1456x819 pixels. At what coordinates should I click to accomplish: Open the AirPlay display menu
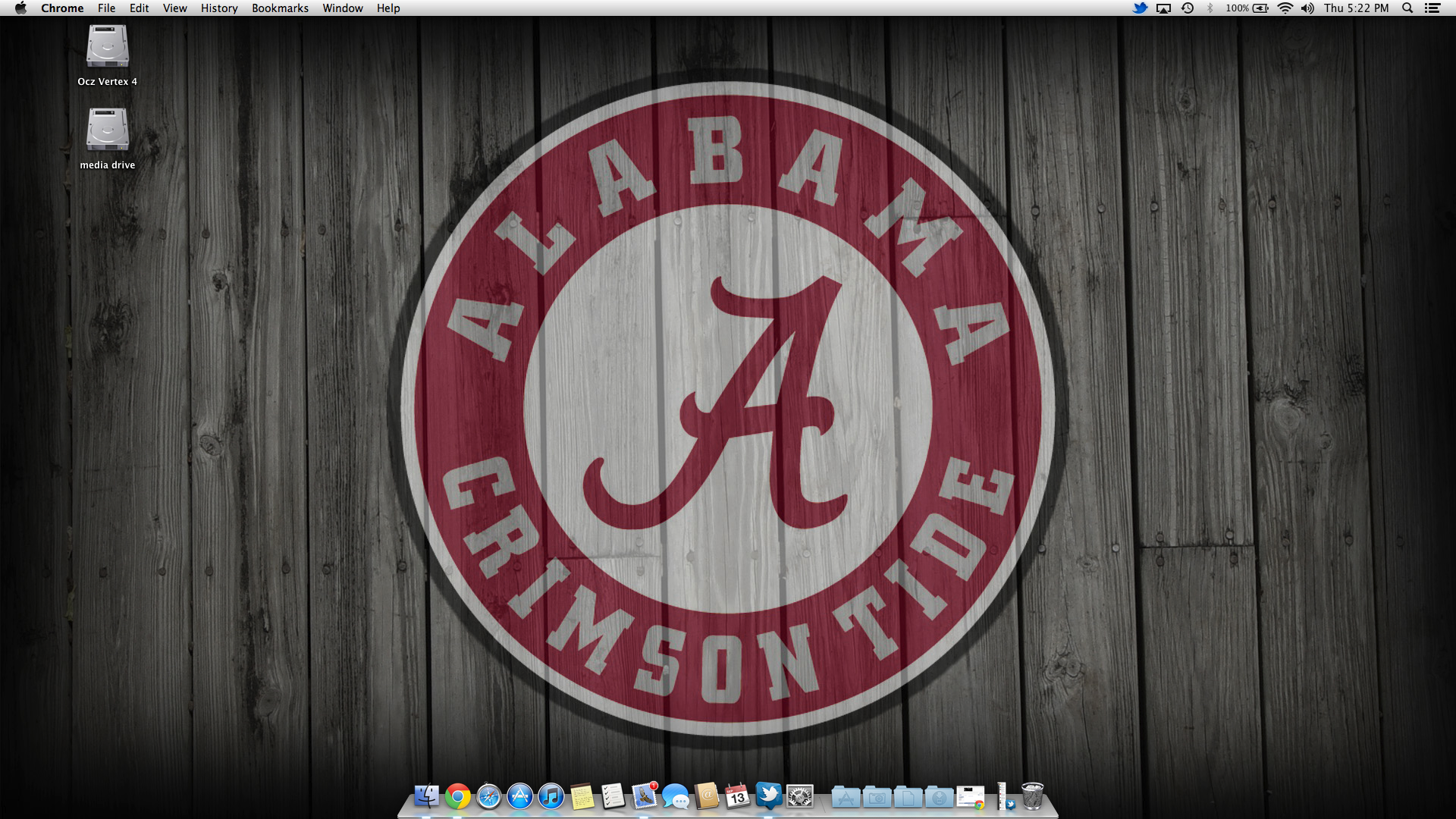pos(1163,8)
